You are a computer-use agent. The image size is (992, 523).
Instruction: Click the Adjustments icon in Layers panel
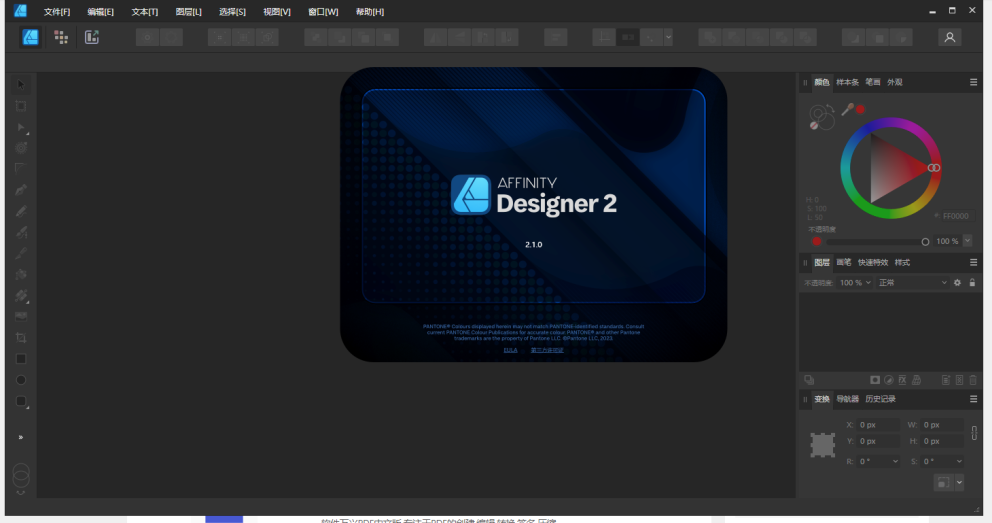(x=889, y=380)
